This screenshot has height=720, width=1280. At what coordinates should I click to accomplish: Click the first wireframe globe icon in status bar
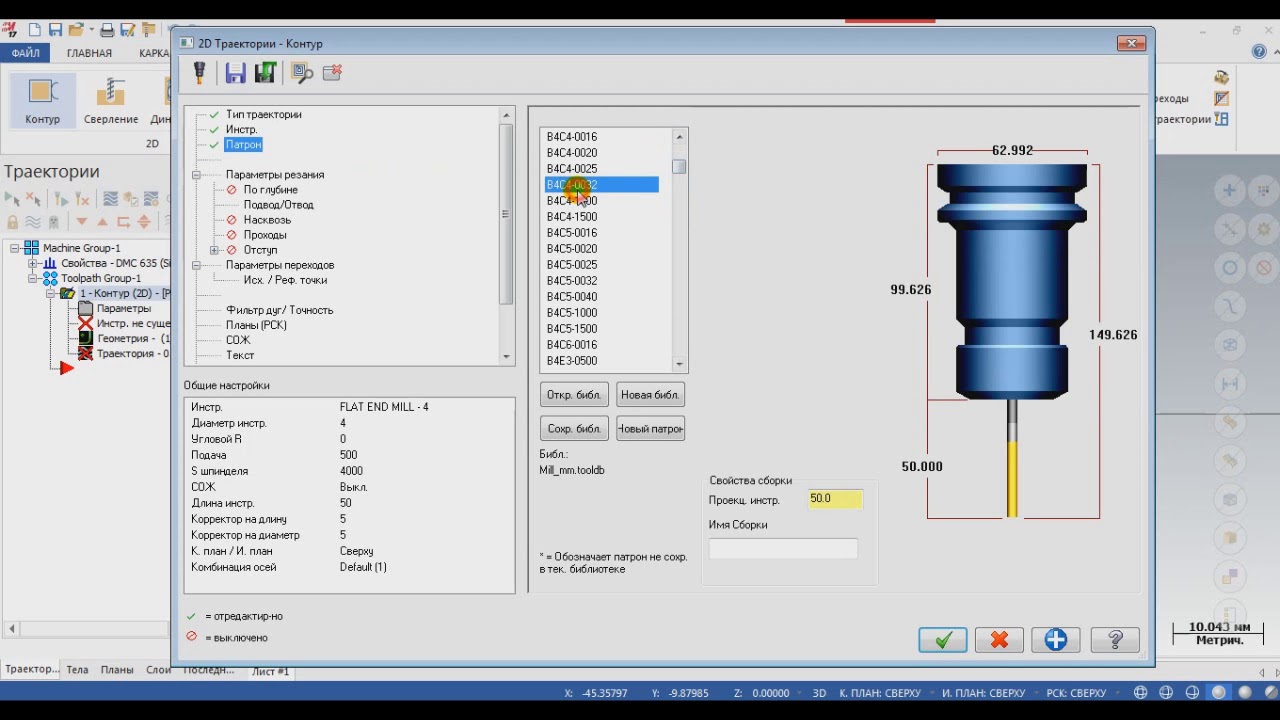[1140, 693]
